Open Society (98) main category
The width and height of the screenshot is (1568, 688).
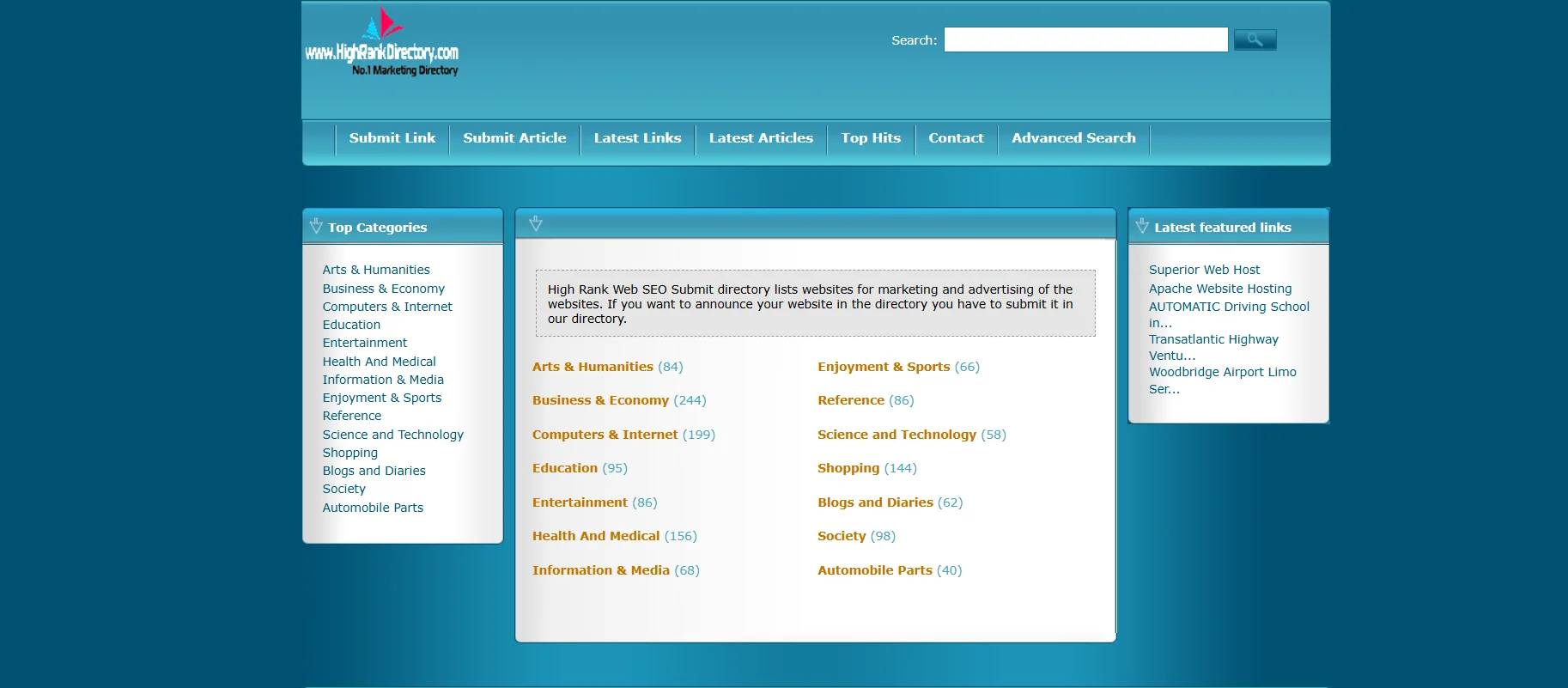pyautogui.click(x=842, y=536)
